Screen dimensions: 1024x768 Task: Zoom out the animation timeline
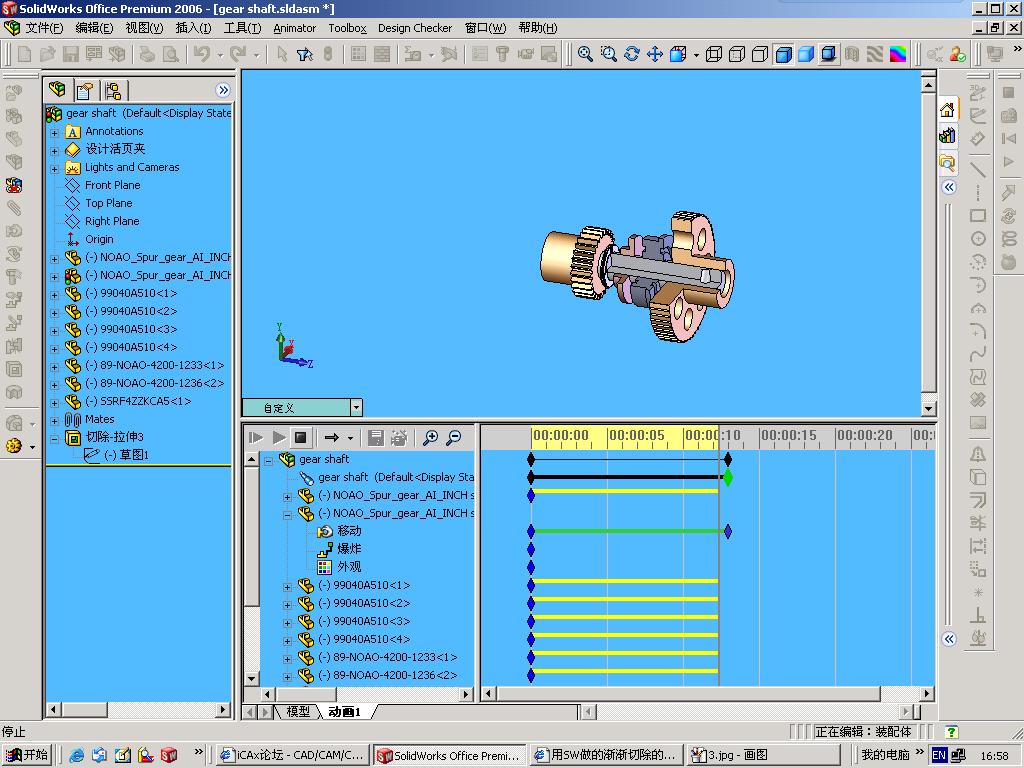(x=453, y=438)
